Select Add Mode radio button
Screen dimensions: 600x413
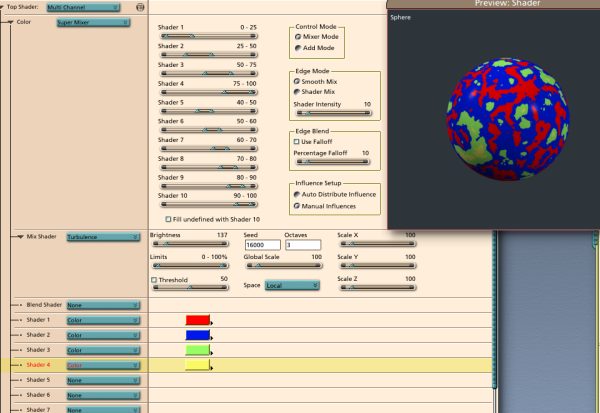pos(297,47)
